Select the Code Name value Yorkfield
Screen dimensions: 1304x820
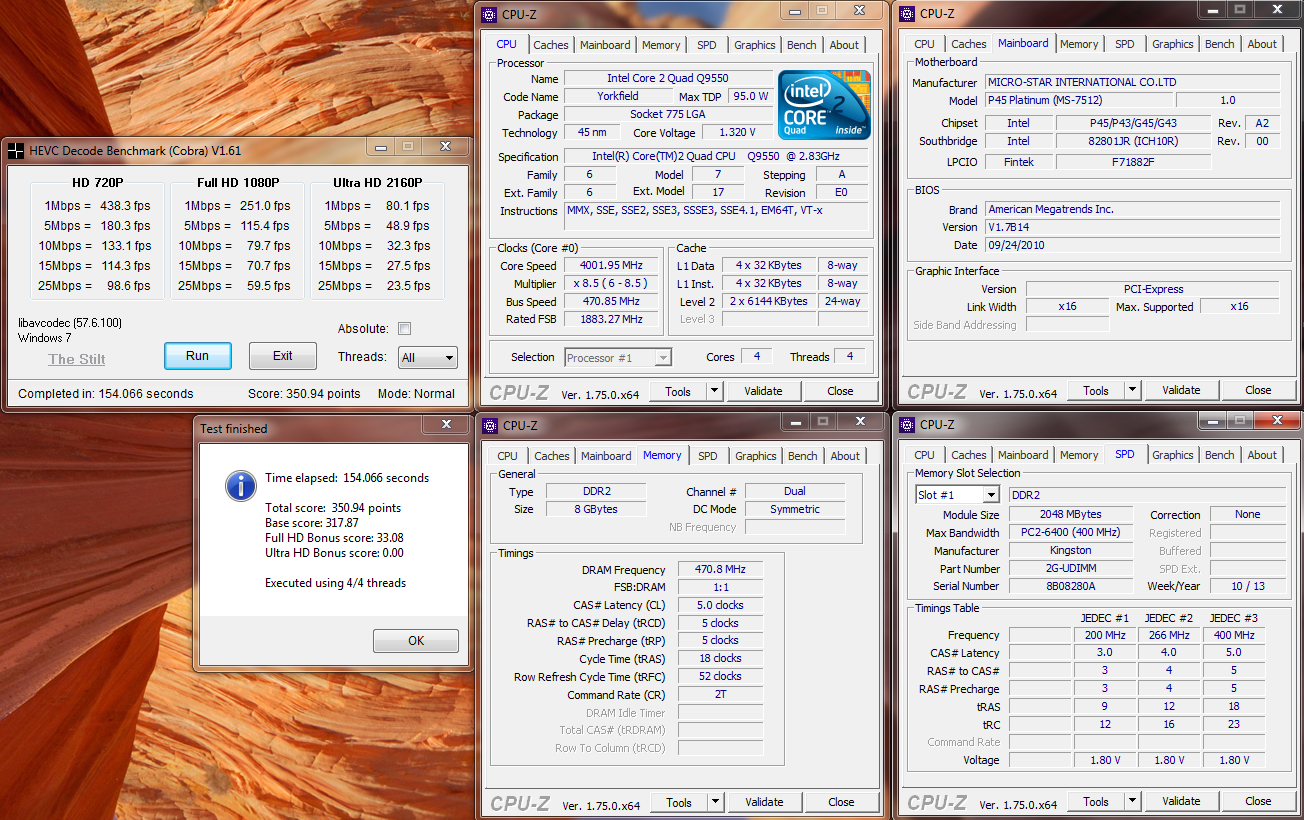click(x=618, y=96)
